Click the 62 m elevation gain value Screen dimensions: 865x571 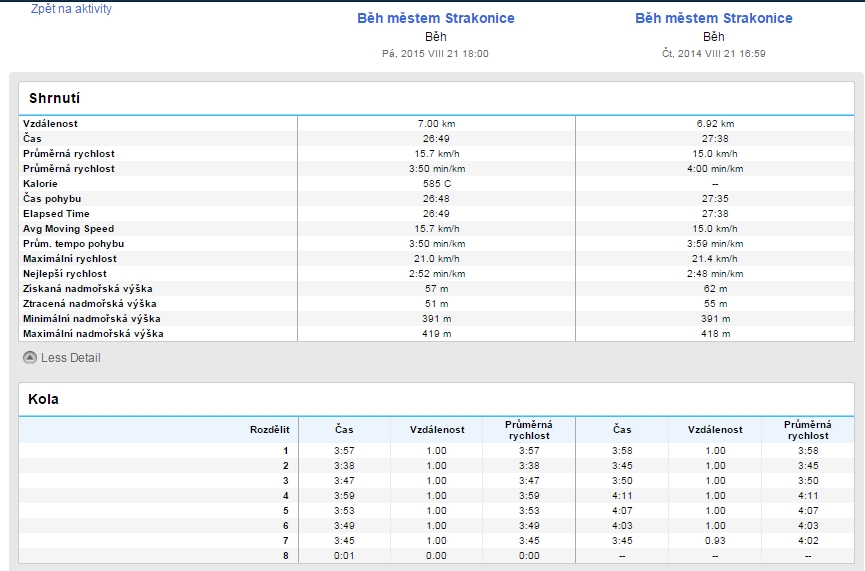point(715,289)
